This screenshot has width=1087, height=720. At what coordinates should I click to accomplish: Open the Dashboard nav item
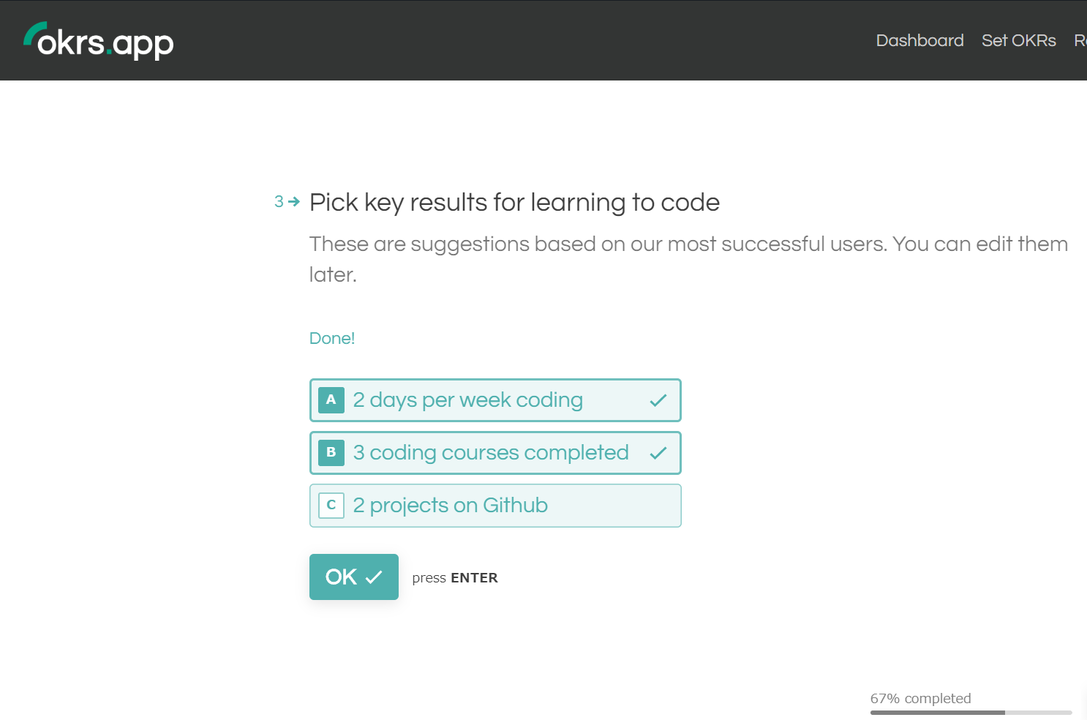pyautogui.click(x=919, y=40)
